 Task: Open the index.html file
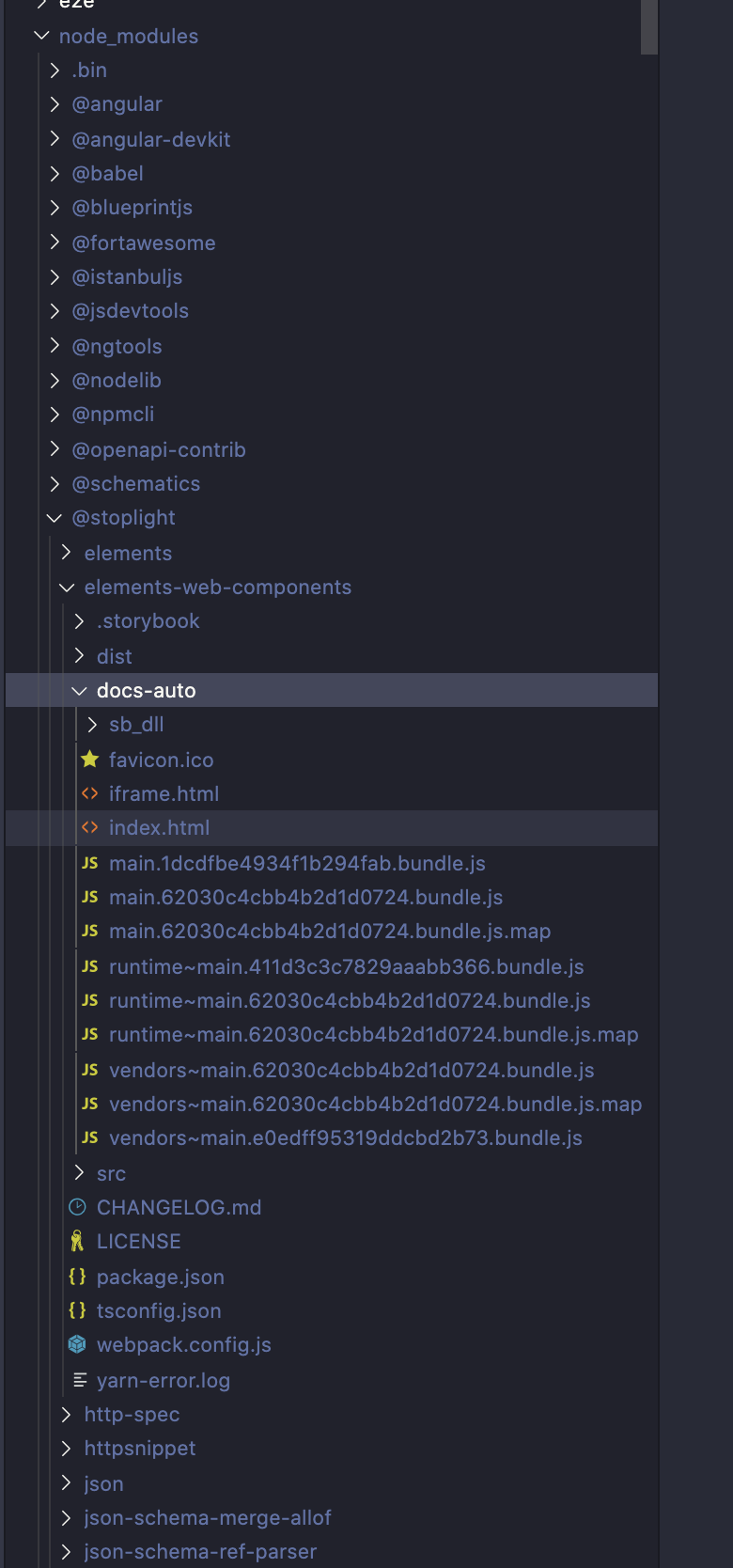(160, 828)
